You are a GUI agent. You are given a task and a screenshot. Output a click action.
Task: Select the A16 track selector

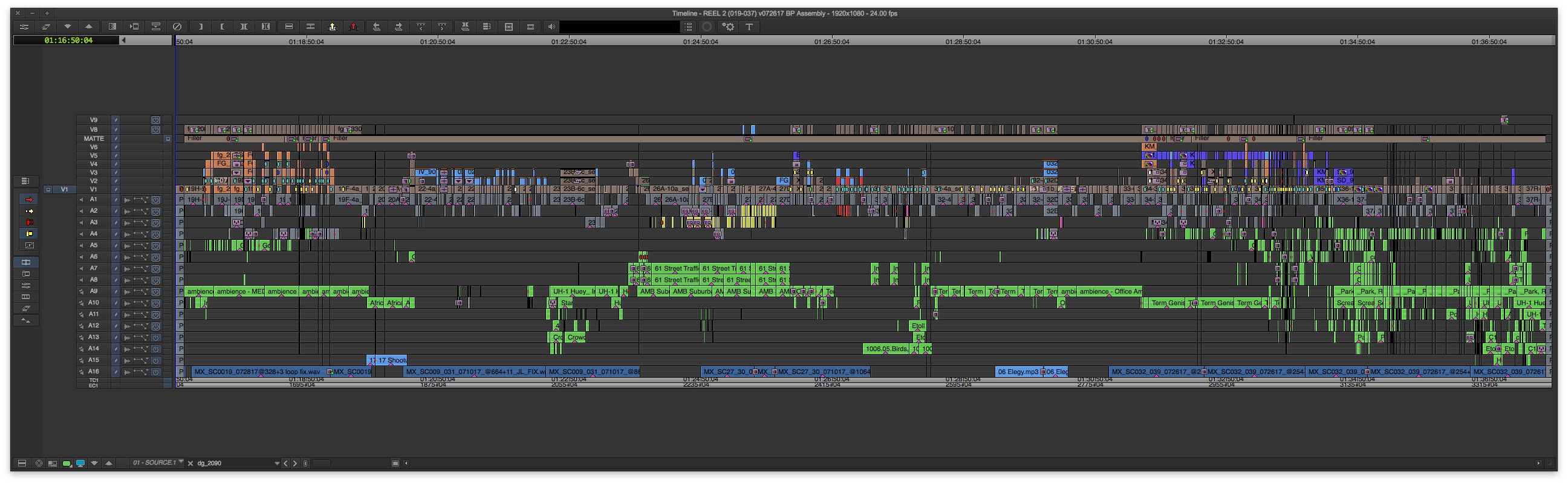click(x=94, y=372)
